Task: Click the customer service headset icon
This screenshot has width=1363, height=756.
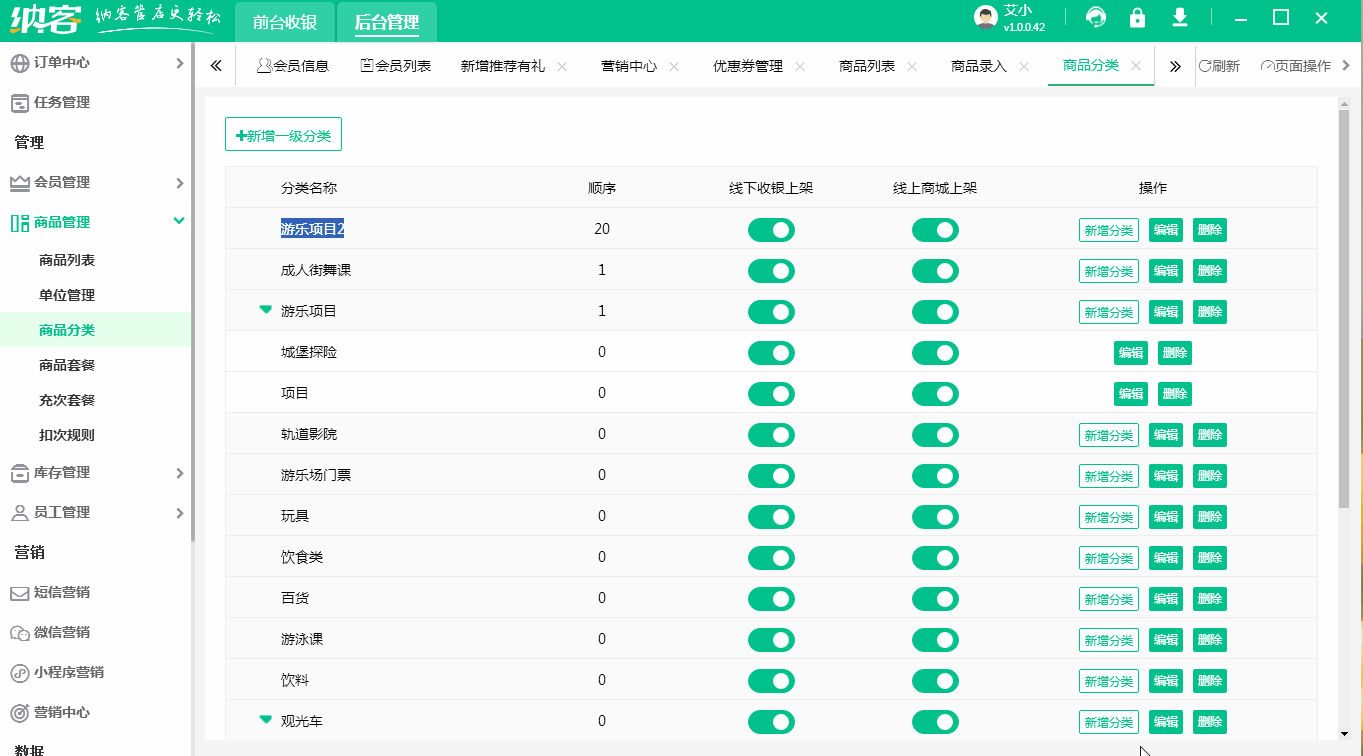Action: 1097,17
